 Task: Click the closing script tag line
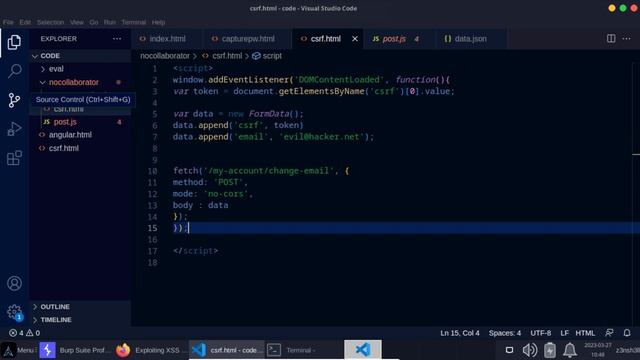click(x=196, y=251)
